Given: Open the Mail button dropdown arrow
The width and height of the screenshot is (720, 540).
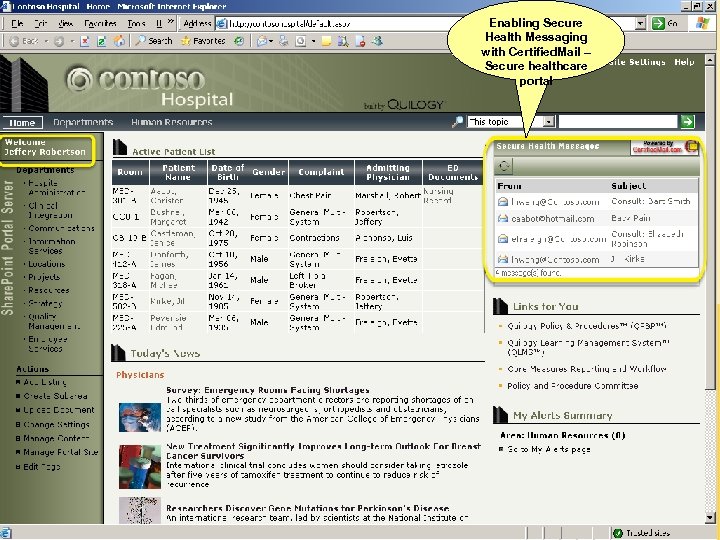Looking at the screenshot, I should coord(271,41).
